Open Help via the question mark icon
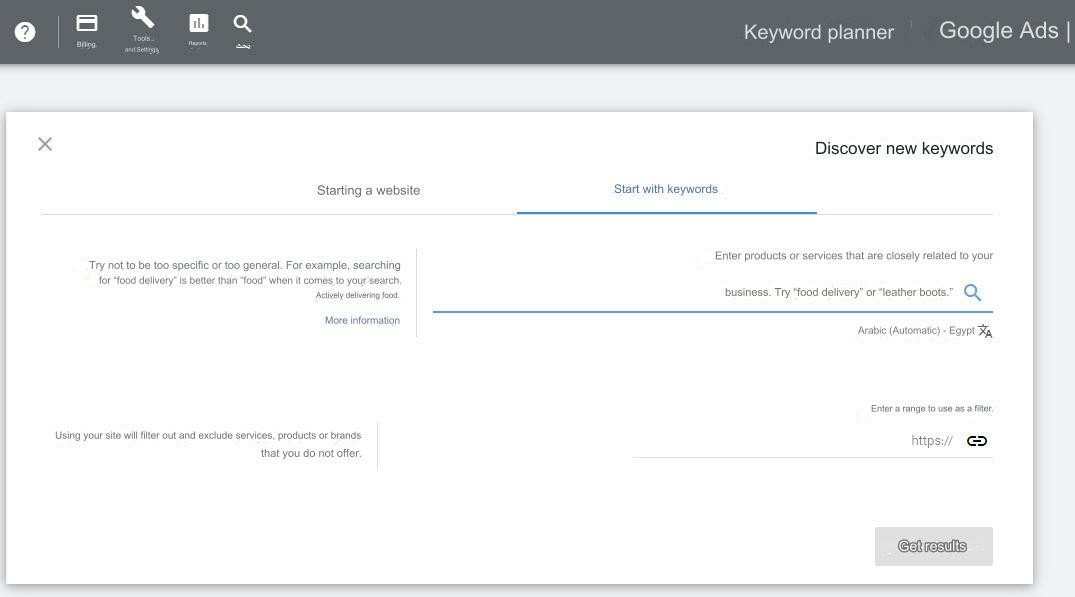The width and height of the screenshot is (1075, 597). point(24,31)
